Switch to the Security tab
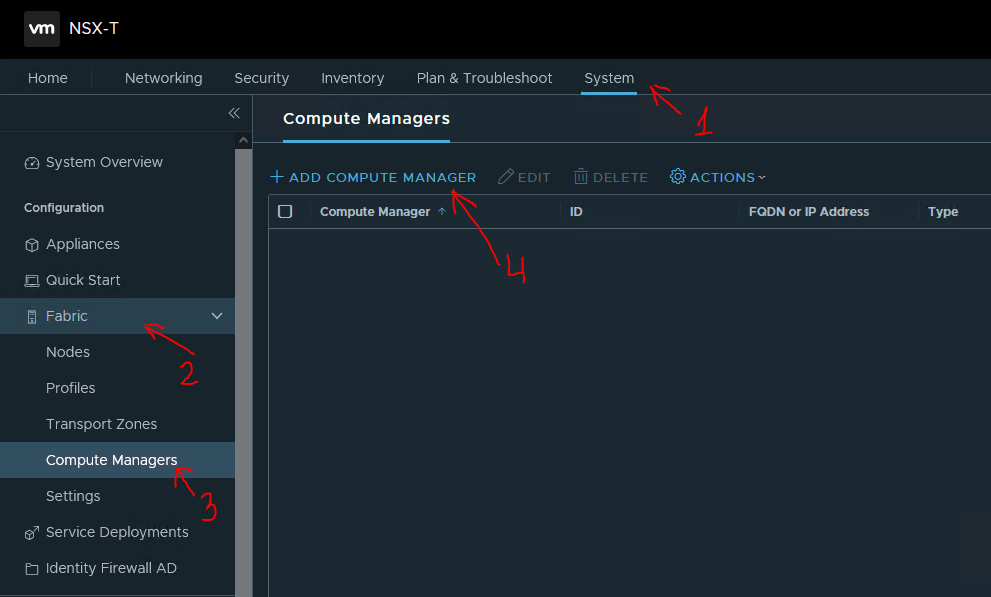This screenshot has height=597, width=991. pyautogui.click(x=262, y=78)
